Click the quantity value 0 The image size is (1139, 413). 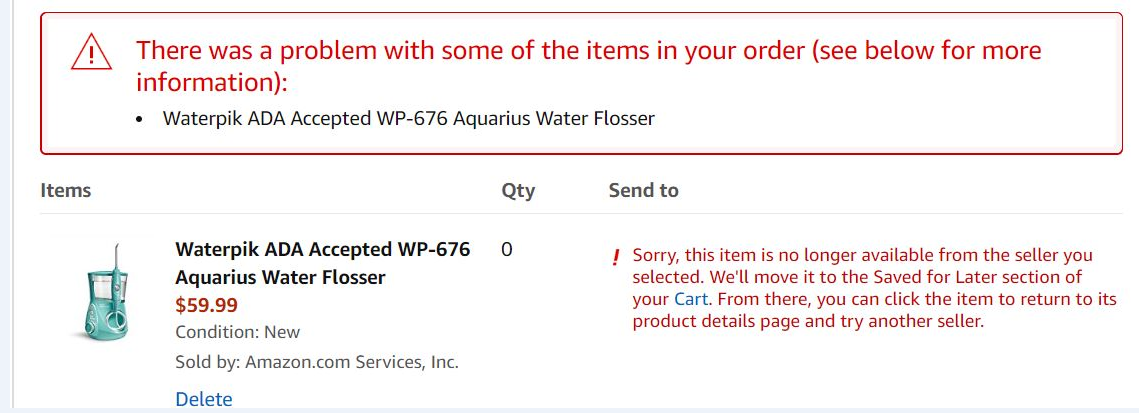coord(507,250)
